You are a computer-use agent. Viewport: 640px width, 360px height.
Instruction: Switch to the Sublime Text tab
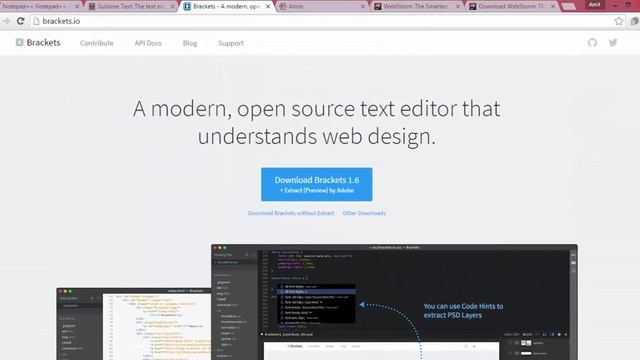131,7
